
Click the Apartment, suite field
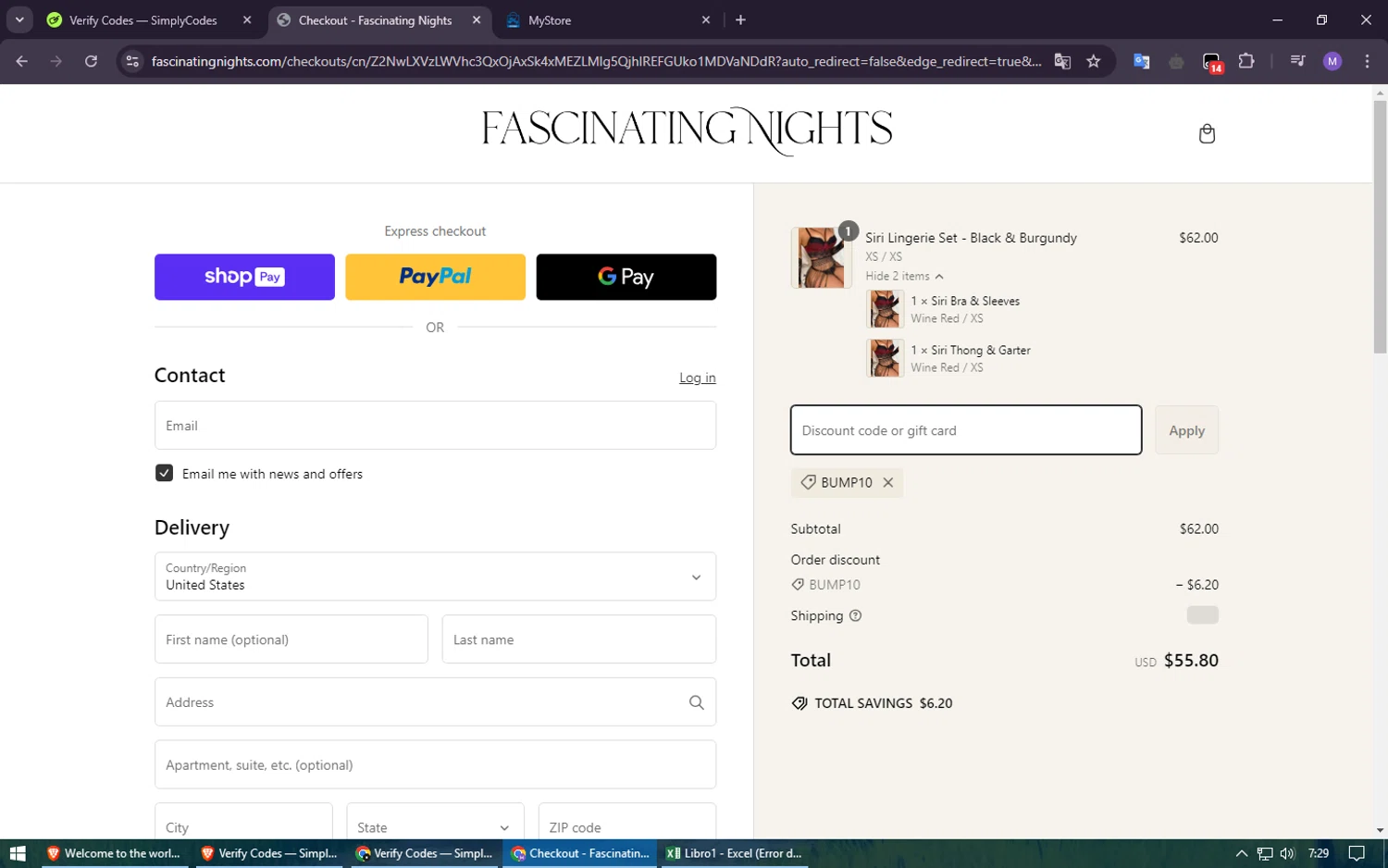[435, 765]
